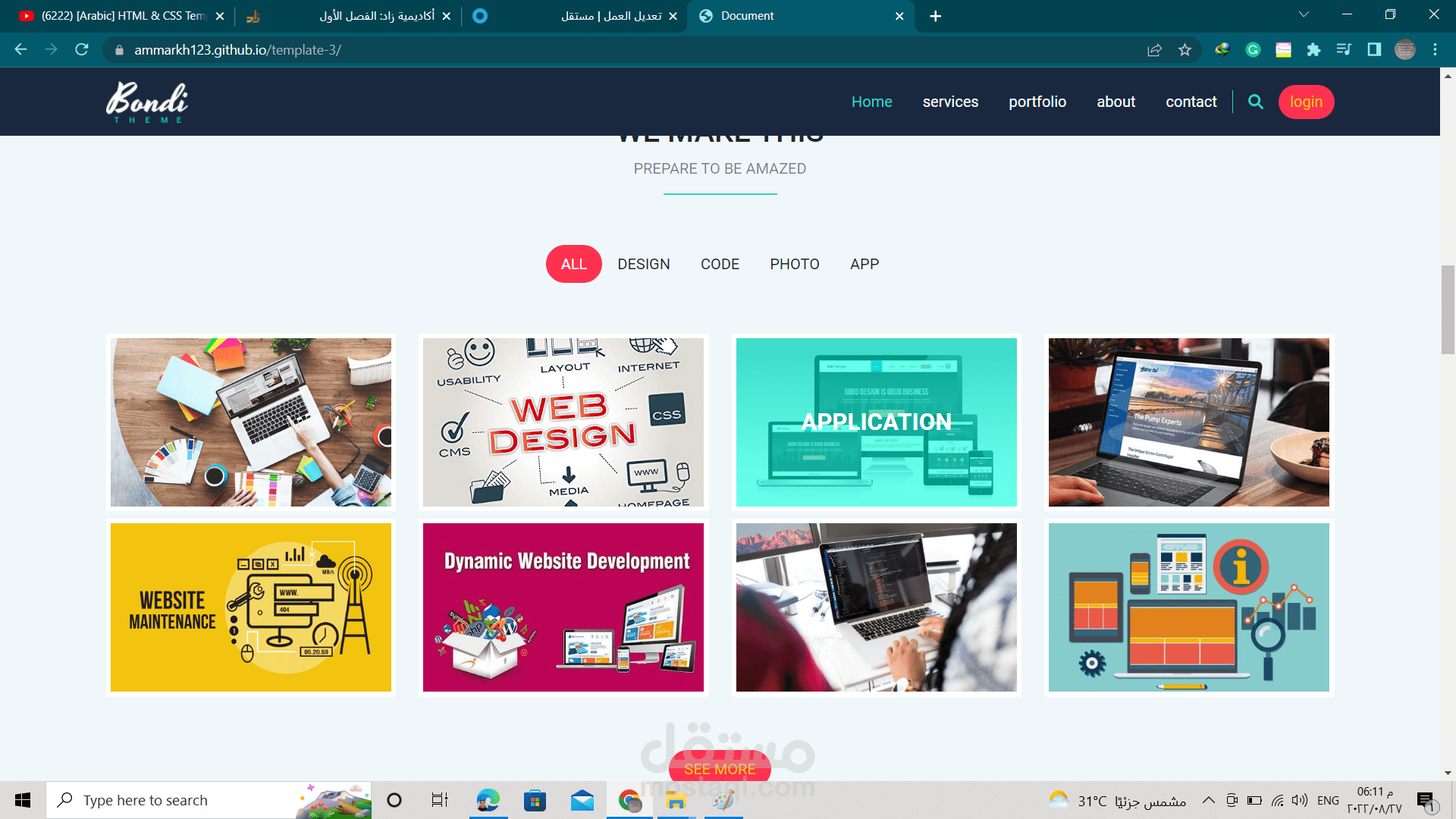Expand address bar navigation dropdown
This screenshot has height=819, width=1456.
[x=1301, y=15]
